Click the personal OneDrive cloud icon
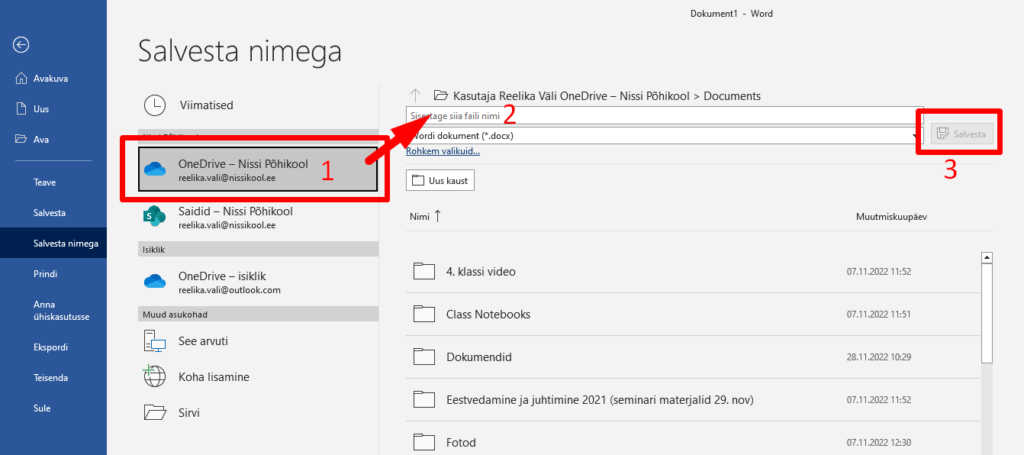The width and height of the screenshot is (1024, 455). (156, 281)
